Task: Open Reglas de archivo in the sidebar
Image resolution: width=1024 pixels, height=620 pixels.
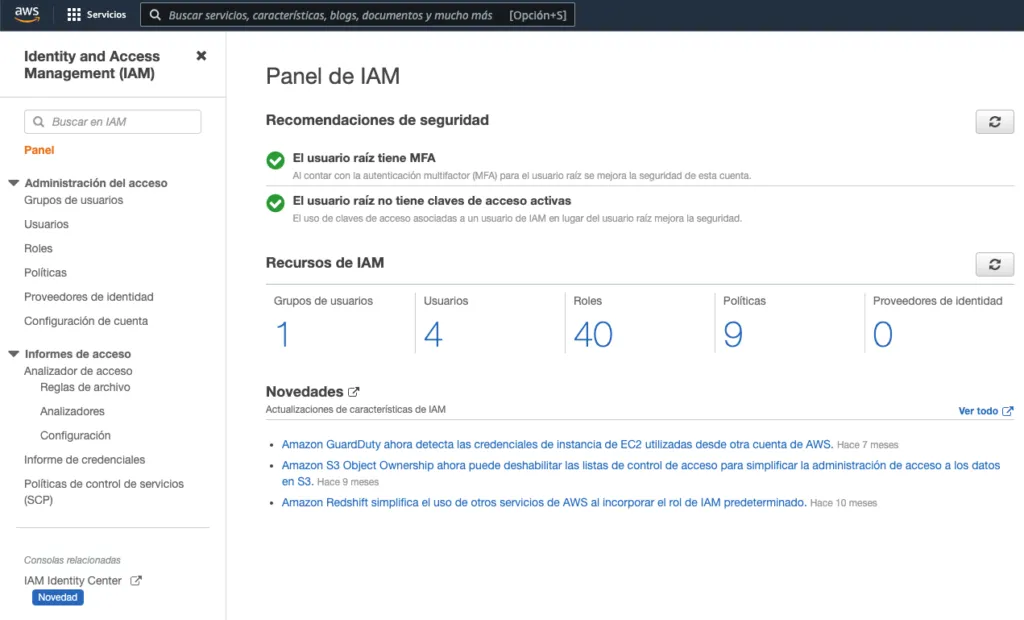Action: 85,387
